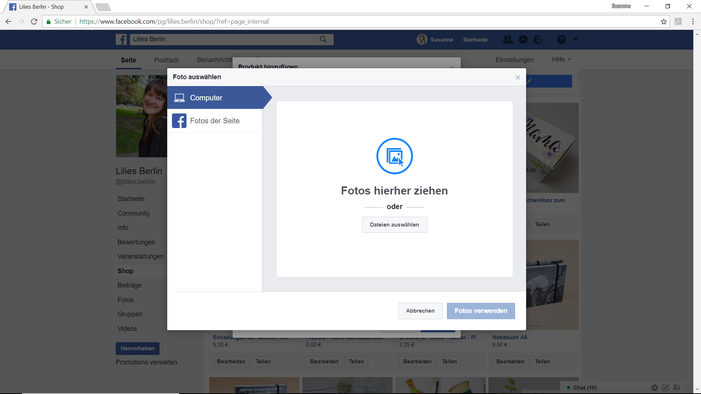Screen dimensions: 701x394
Task: Go to Startseite in the top bar
Action: coord(475,40)
